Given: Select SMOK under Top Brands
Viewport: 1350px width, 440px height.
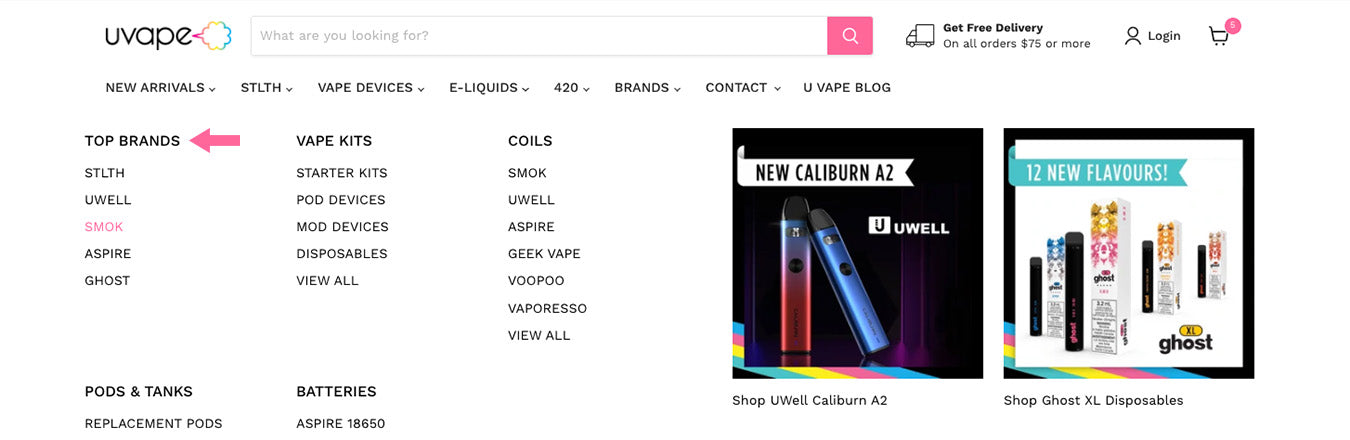Looking at the screenshot, I should [104, 227].
